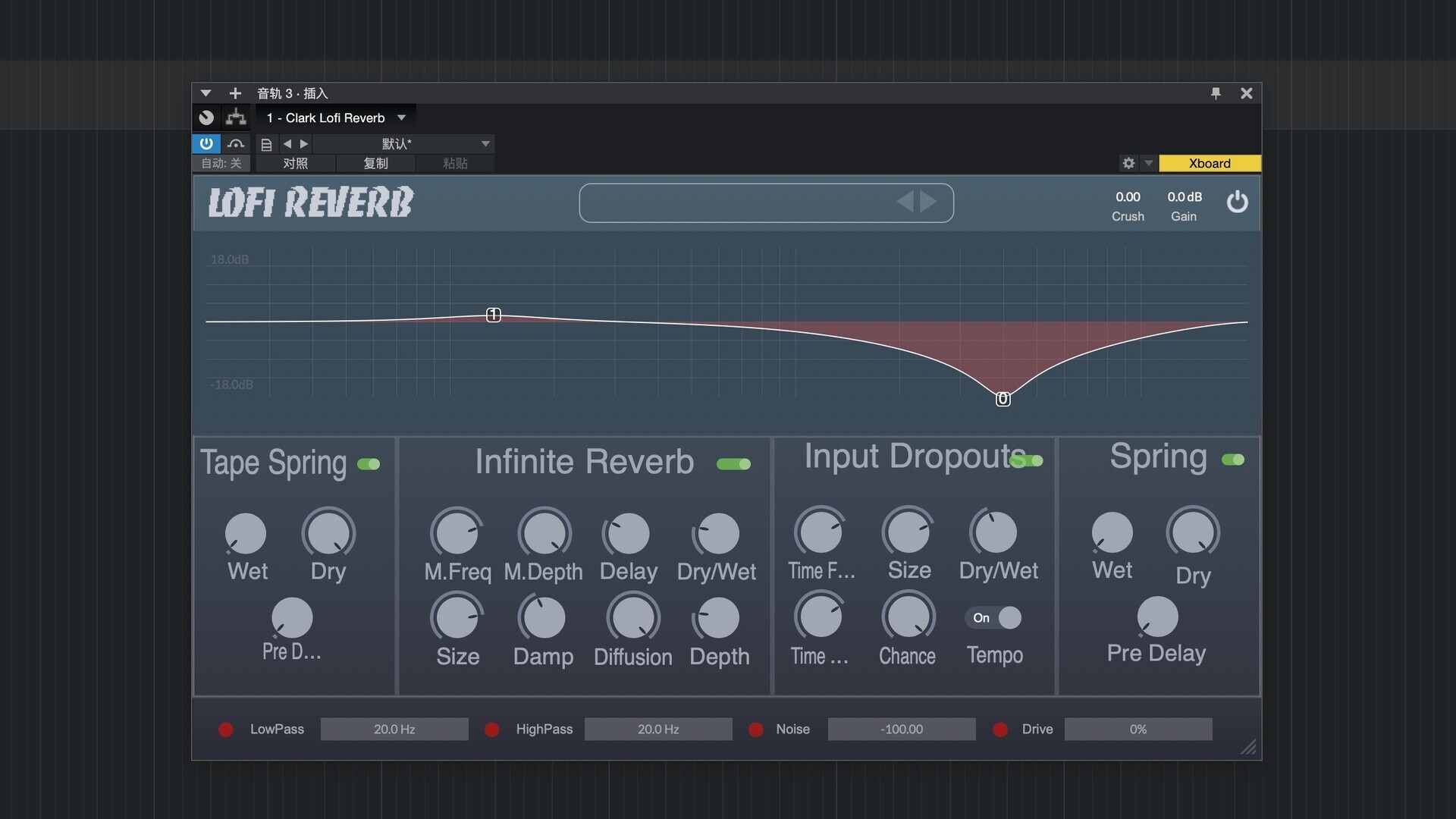Click the window resize grip corner

pyautogui.click(x=1248, y=748)
